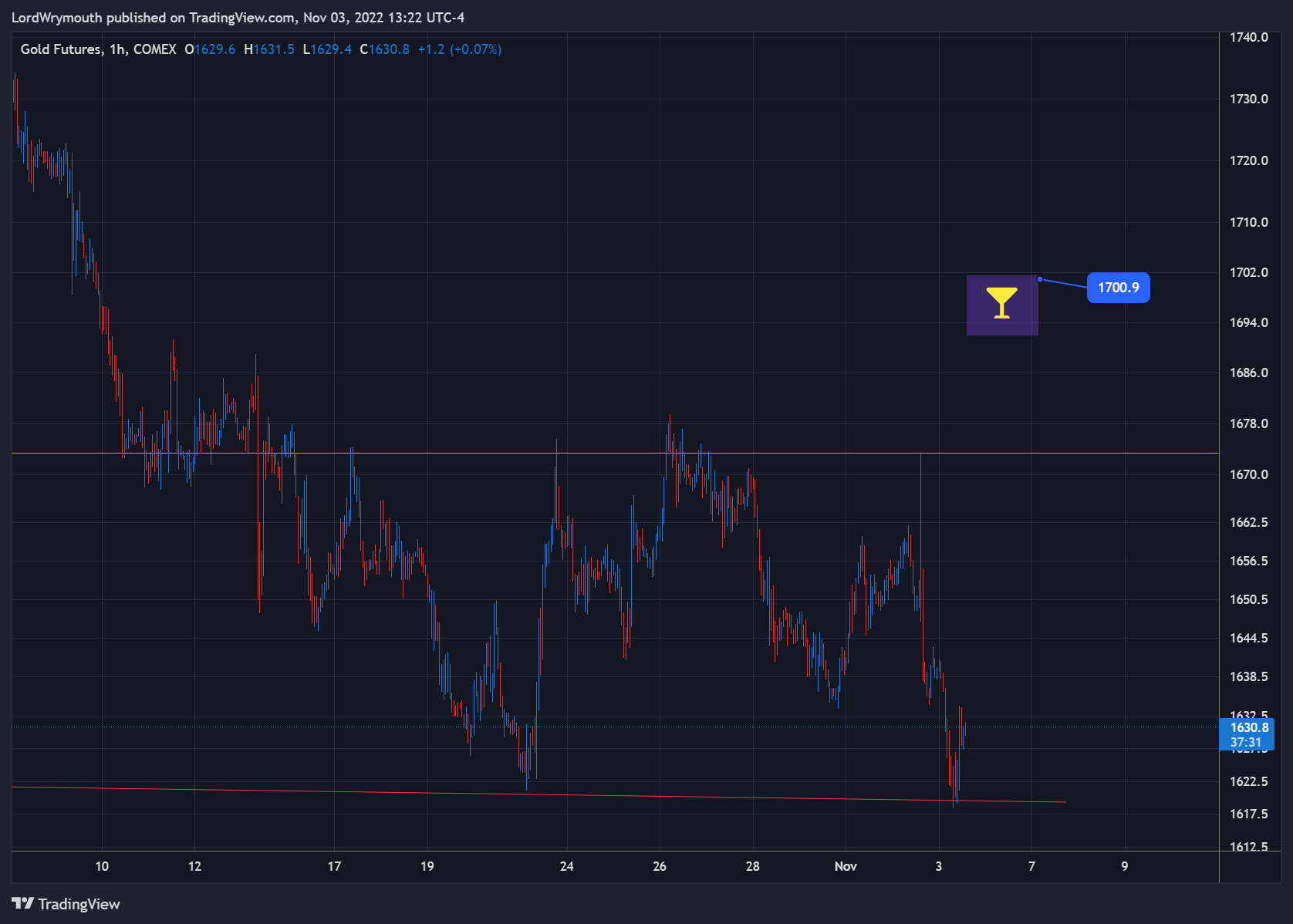
Task: Click the Nov label on time axis
Action: [x=846, y=866]
